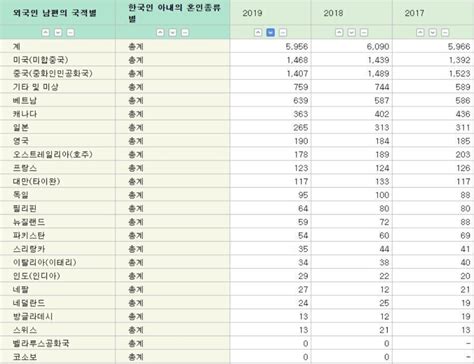Click the 캐나다 2017 value 436
This screenshot has width=474, height=364.
pos(463,114)
